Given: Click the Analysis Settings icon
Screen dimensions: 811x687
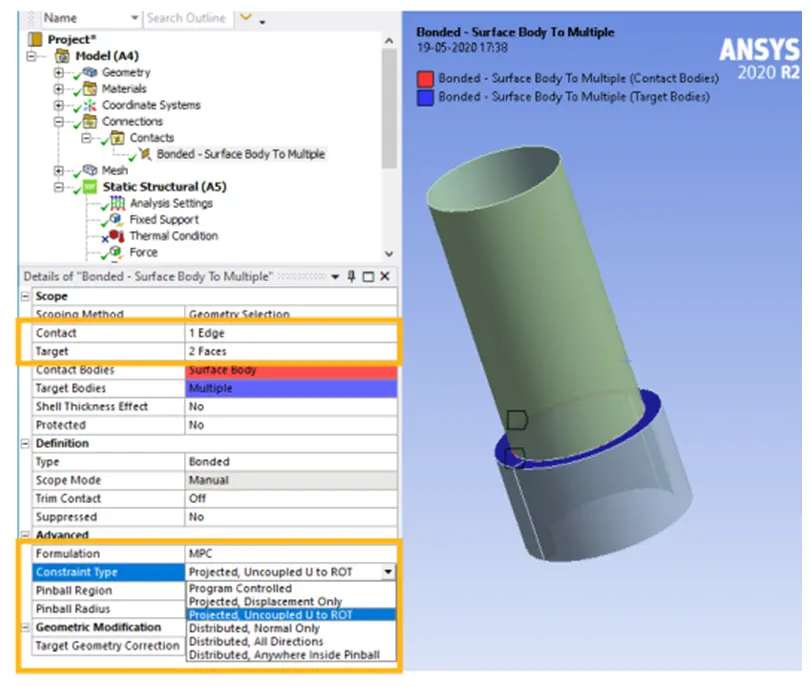Looking at the screenshot, I should [x=118, y=203].
